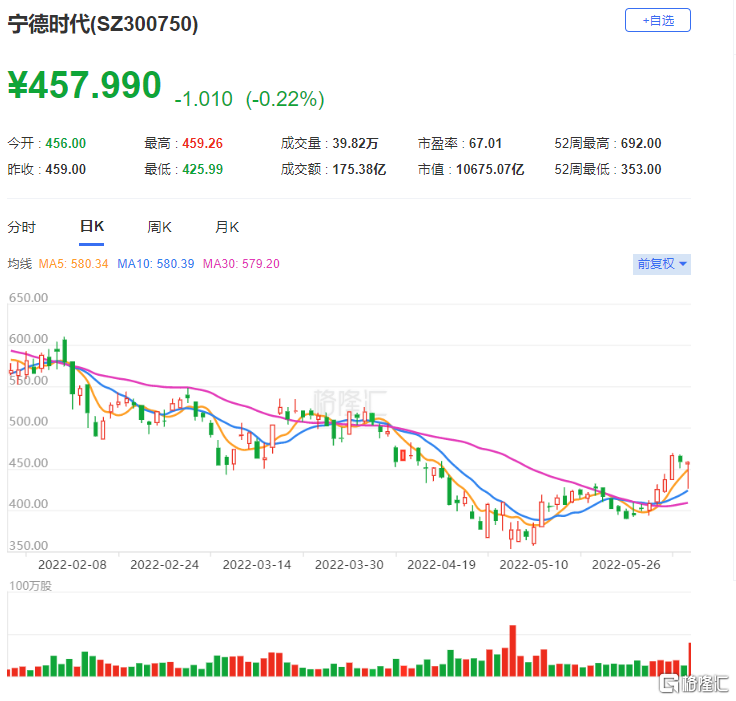Image resolution: width=736 pixels, height=701 pixels.
Task: Add stock via +自选 button
Action: pos(658,20)
